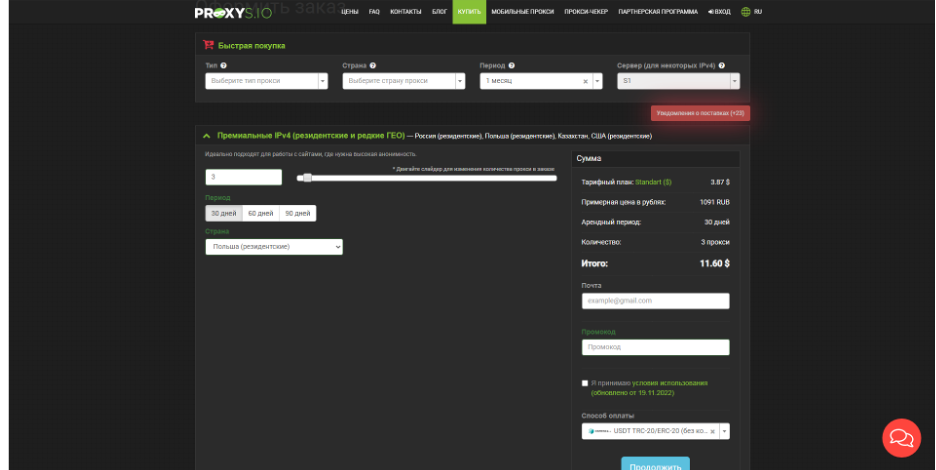Open ПАРТНЕРСКАЯ ПРОГРАММА in the menu
The image size is (936, 470).
(x=658, y=12)
